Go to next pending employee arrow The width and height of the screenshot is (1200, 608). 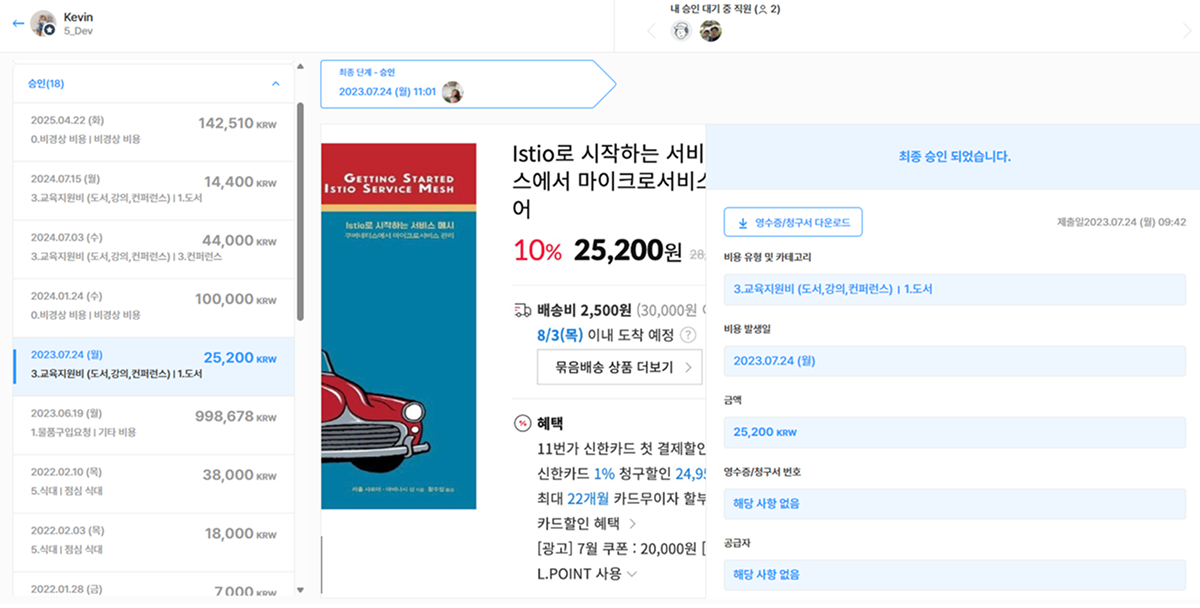pos(1187,31)
